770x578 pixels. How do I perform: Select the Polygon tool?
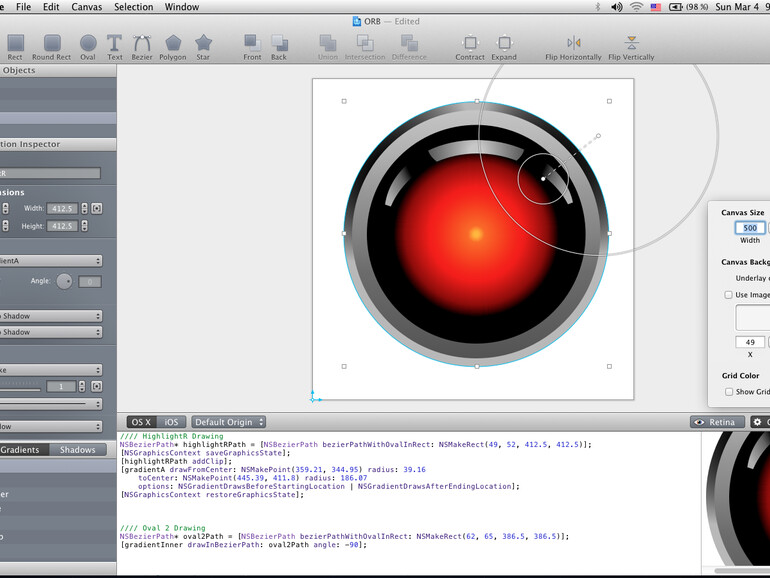pos(173,47)
